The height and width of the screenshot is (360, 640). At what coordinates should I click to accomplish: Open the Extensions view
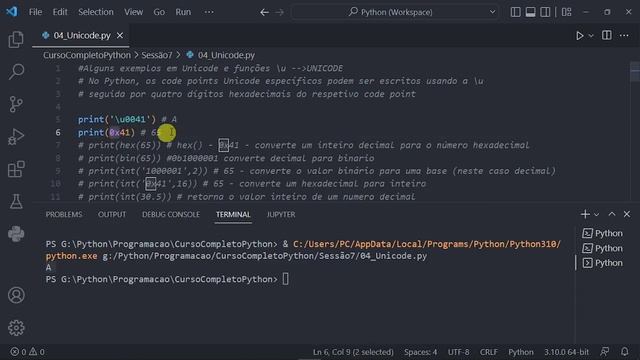pos(16,169)
